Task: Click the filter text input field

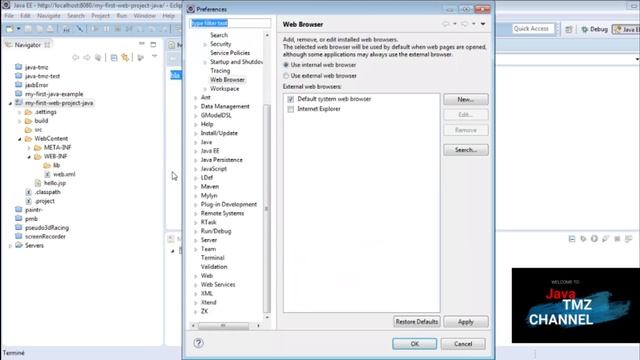Action: (230, 23)
